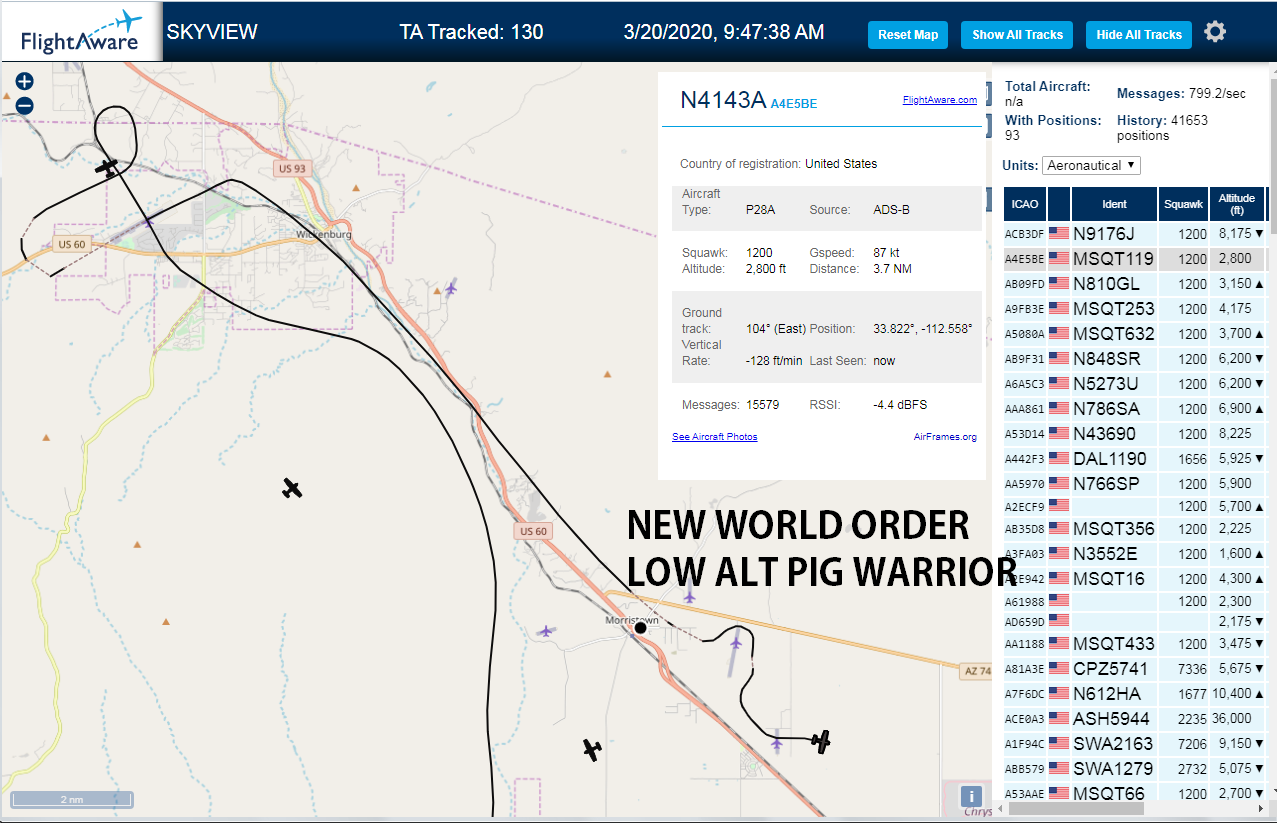Select black aircraft icon below US 60 road
Screen dimensions: 1277x823
(x=291, y=488)
